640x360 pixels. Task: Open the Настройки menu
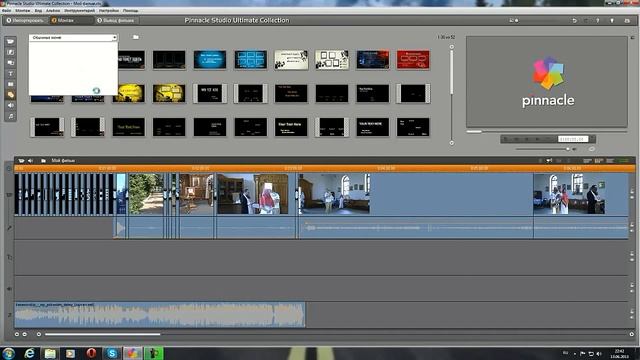tap(109, 11)
